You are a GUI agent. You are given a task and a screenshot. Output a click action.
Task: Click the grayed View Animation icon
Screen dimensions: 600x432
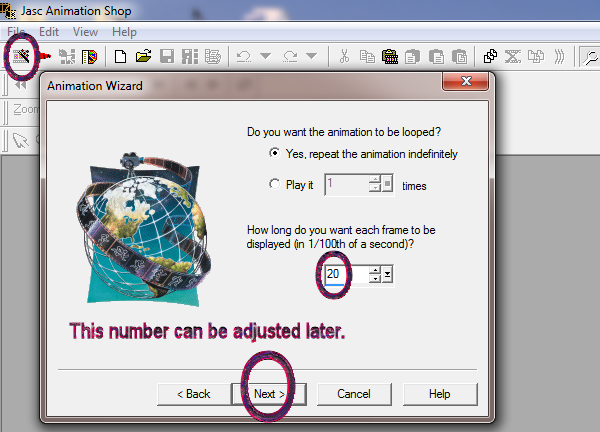559,57
